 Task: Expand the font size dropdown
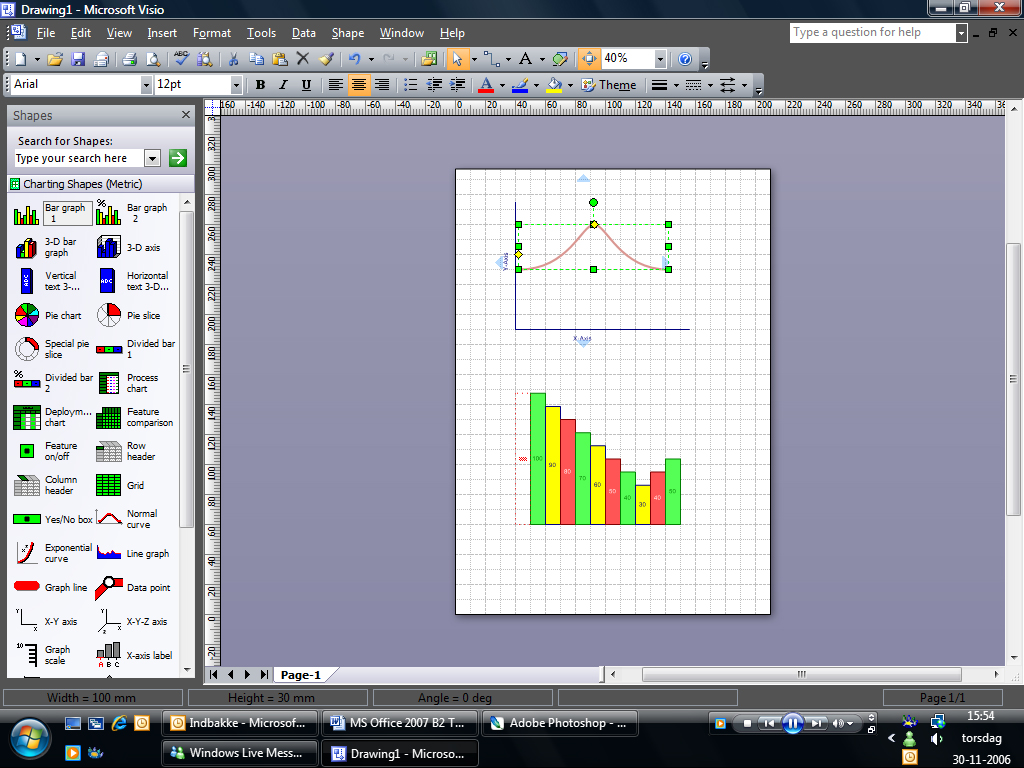236,85
